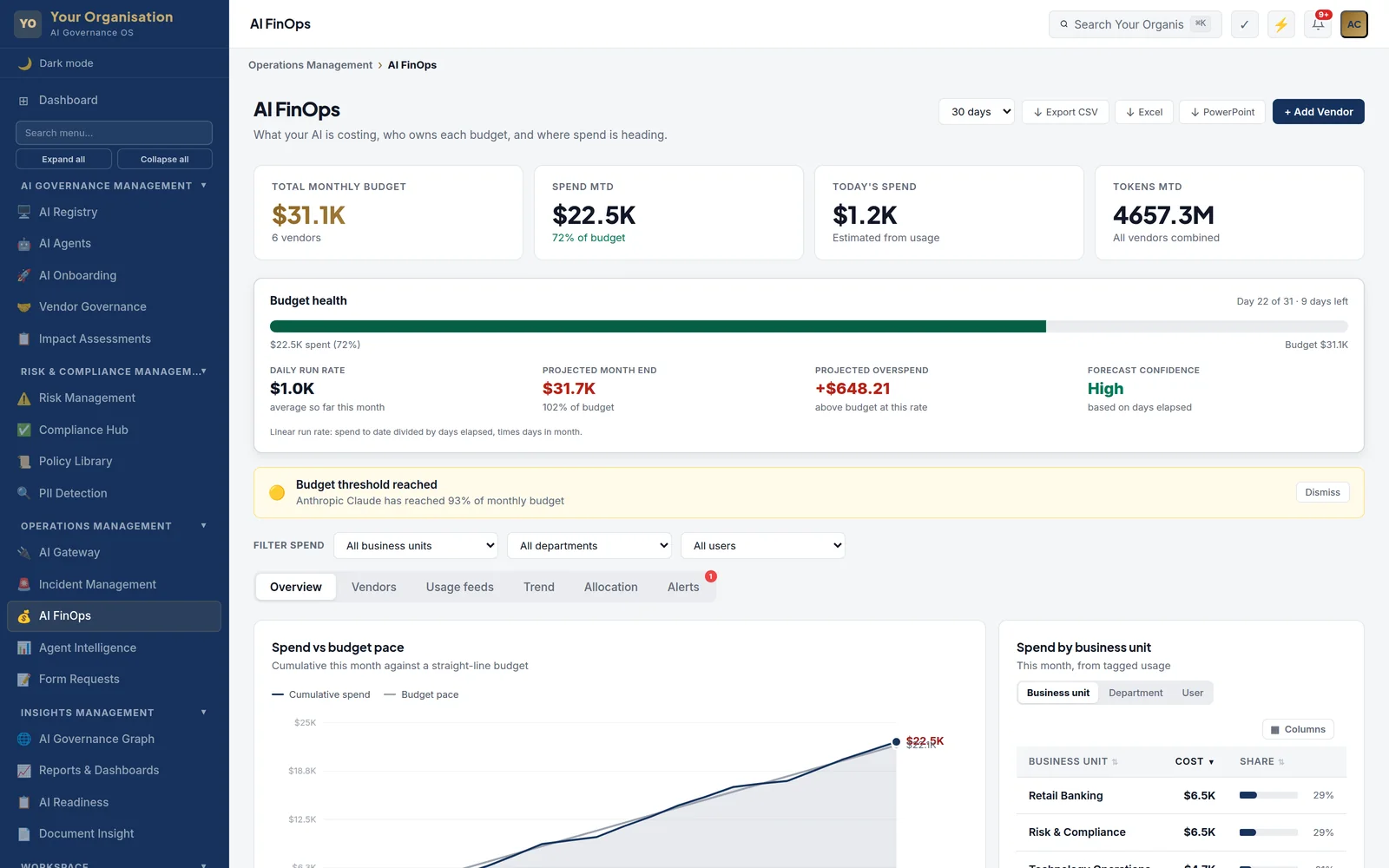The width and height of the screenshot is (1389, 868).
Task: Click the Compliance Hub check icon
Action: [x=24, y=430]
